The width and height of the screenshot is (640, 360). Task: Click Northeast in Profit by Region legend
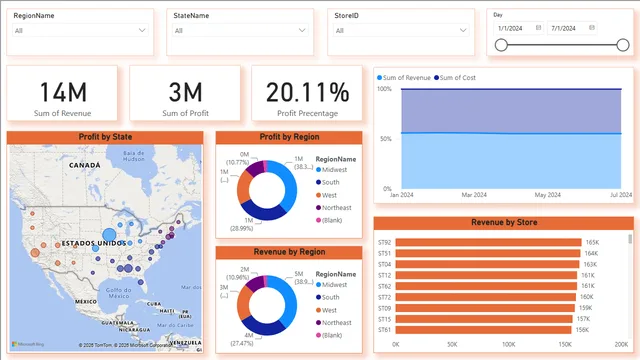pyautogui.click(x=334, y=208)
